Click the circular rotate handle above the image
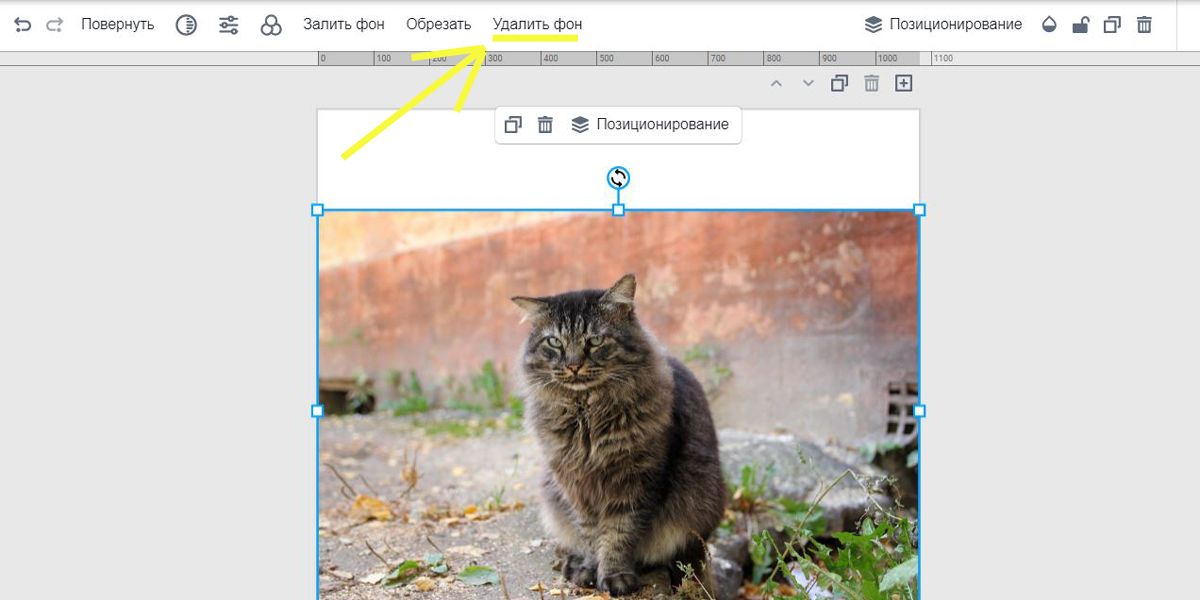The image size is (1200, 600). [618, 178]
